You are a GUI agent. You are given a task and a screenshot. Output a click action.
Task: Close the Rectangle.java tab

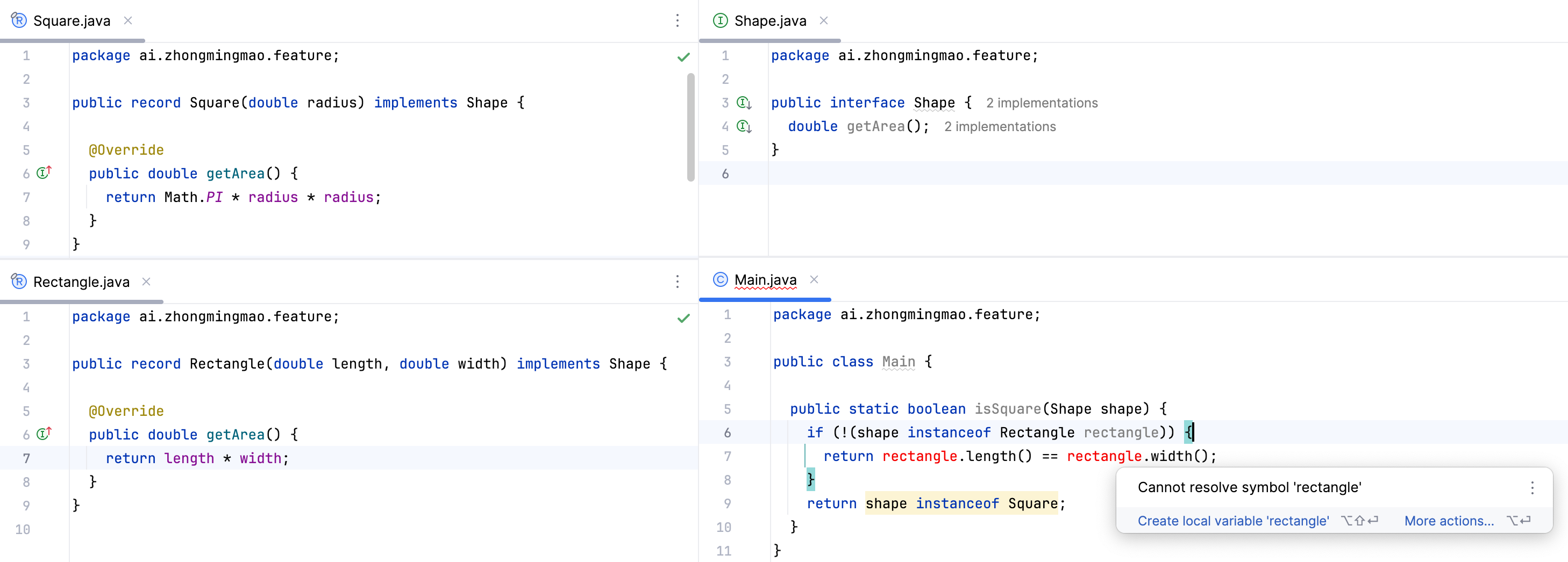[x=146, y=281]
